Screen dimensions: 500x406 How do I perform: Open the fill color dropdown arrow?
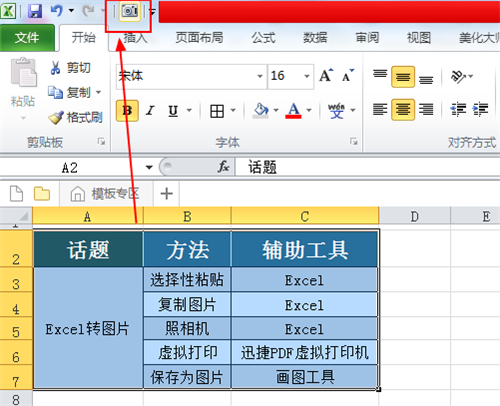point(276,110)
